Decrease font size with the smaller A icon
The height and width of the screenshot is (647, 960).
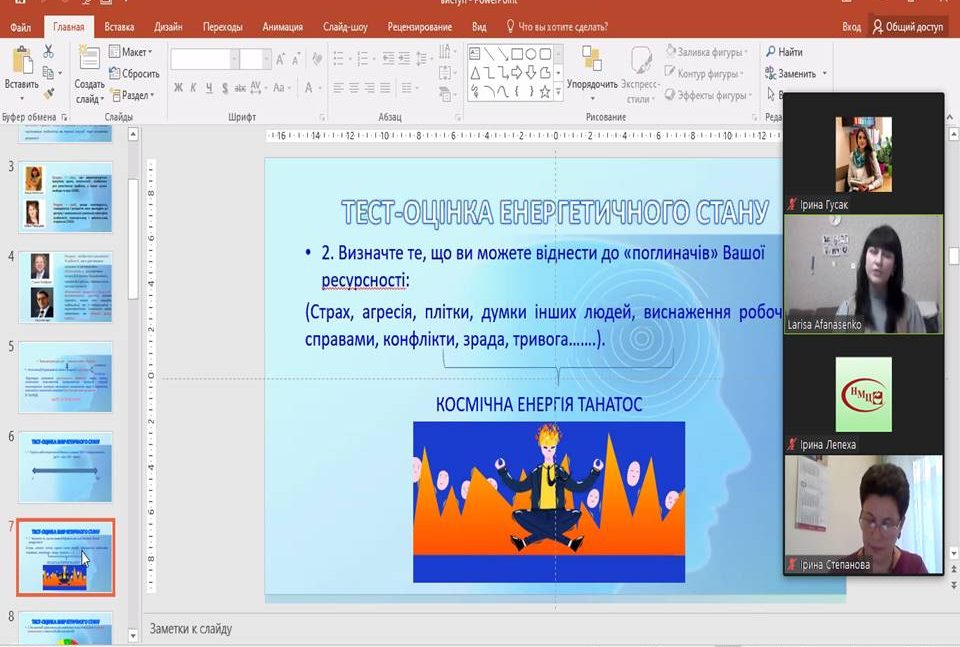coord(296,59)
